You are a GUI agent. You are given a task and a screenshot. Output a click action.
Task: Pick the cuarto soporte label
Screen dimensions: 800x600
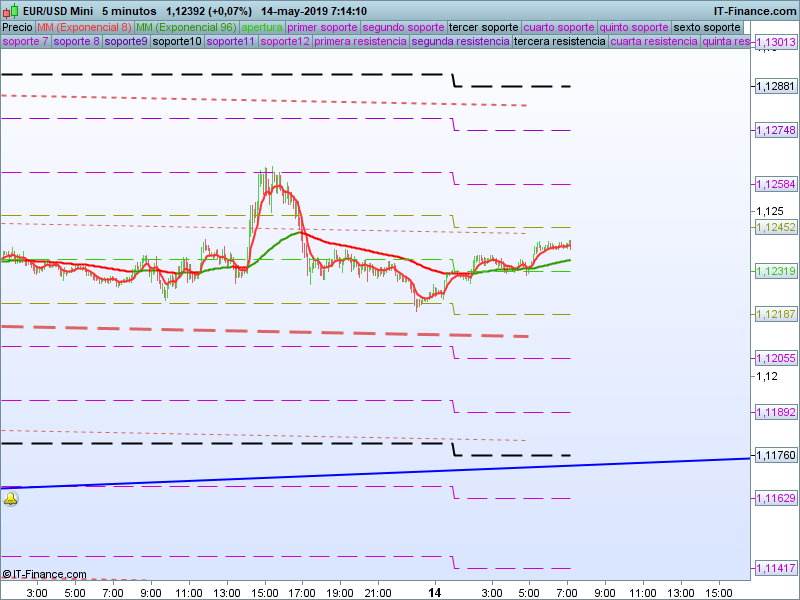(x=558, y=27)
